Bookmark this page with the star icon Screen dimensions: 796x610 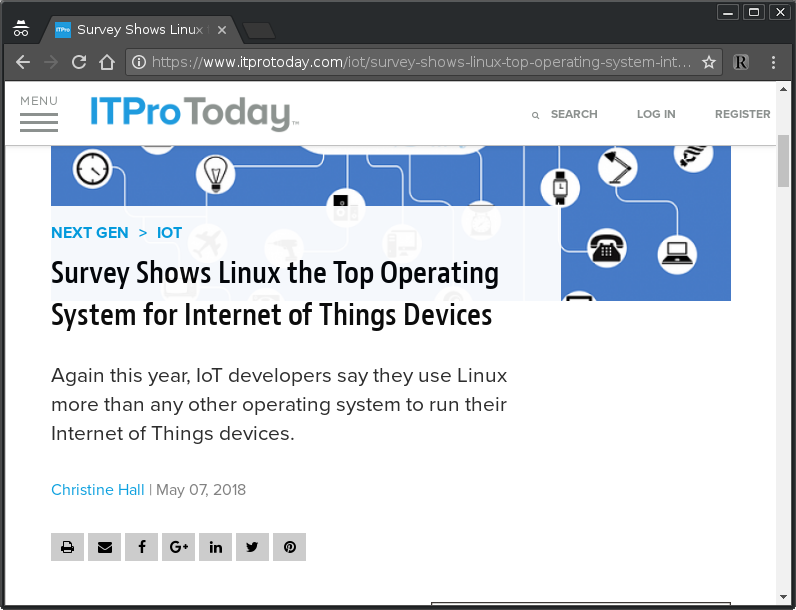709,62
